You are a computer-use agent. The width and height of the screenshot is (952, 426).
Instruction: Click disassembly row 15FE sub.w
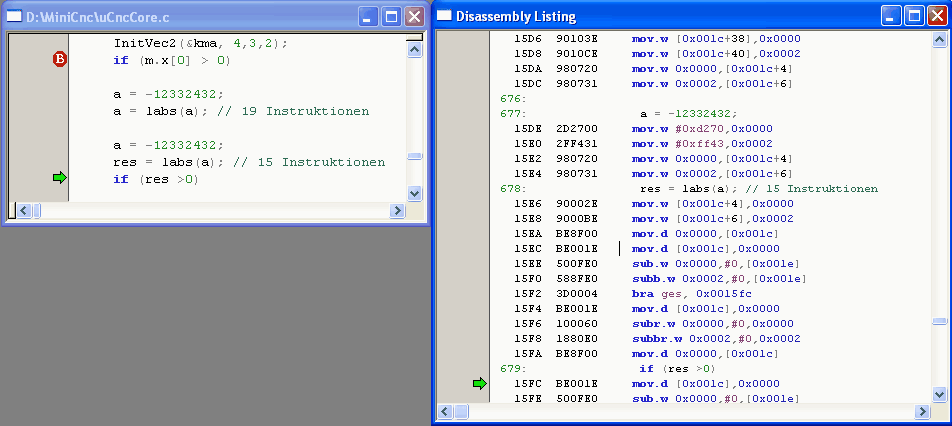[x=656, y=399]
